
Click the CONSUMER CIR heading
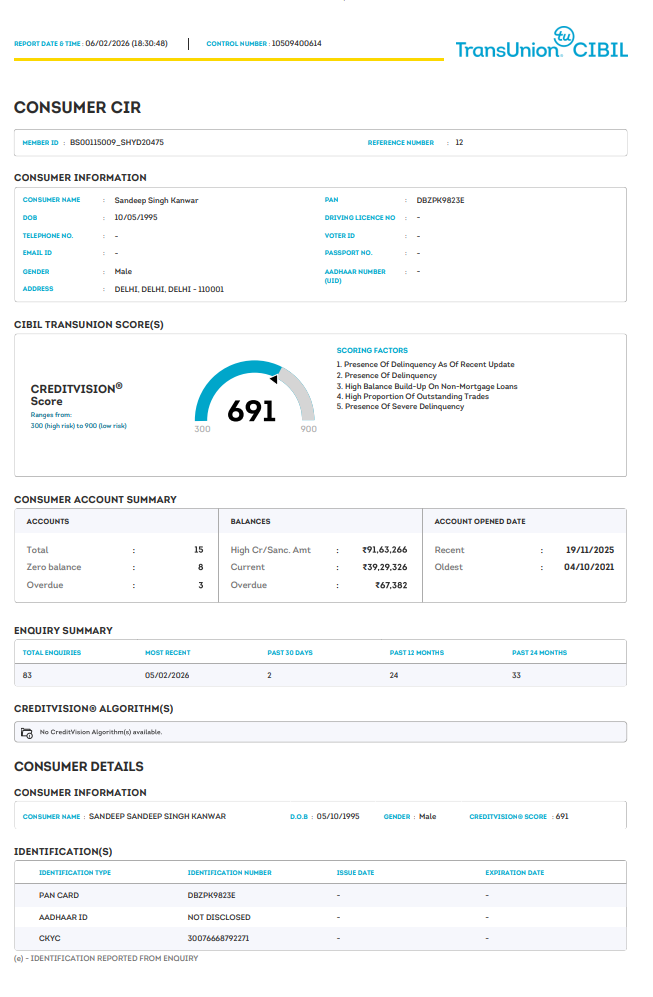78,107
